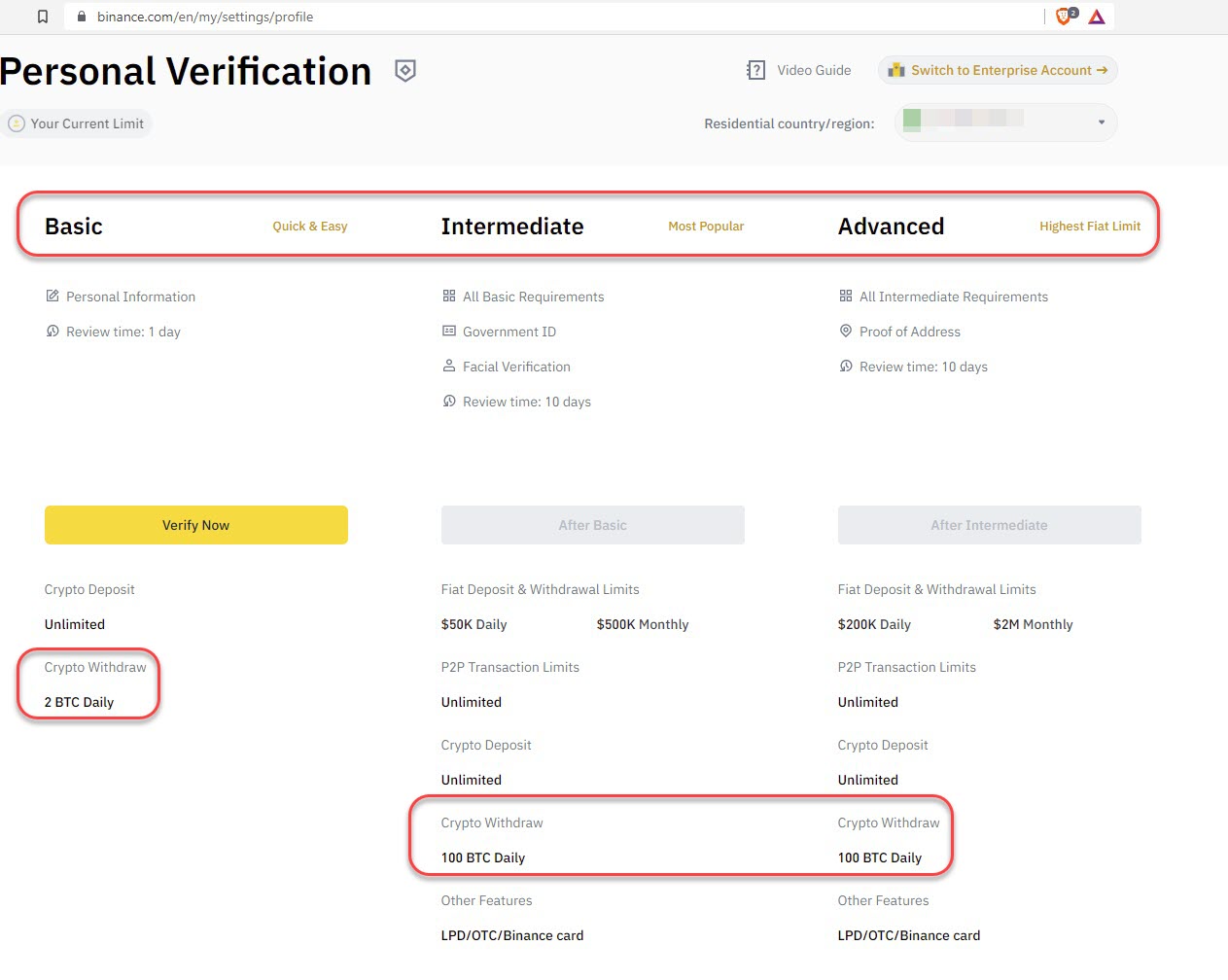Click the location pin icon beside Proof of Address

[x=846, y=331]
